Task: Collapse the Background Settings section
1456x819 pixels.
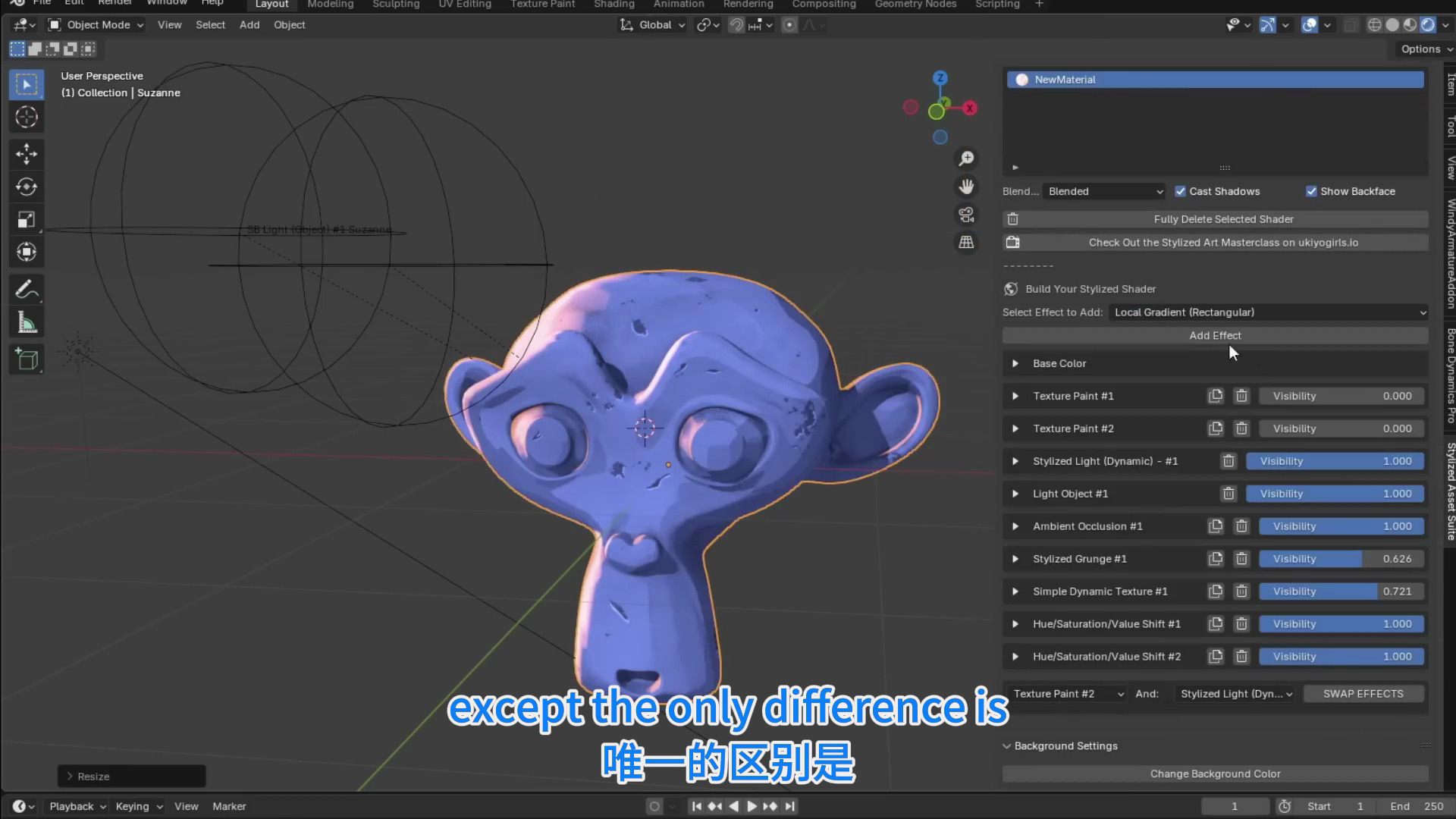Action: coord(1008,745)
